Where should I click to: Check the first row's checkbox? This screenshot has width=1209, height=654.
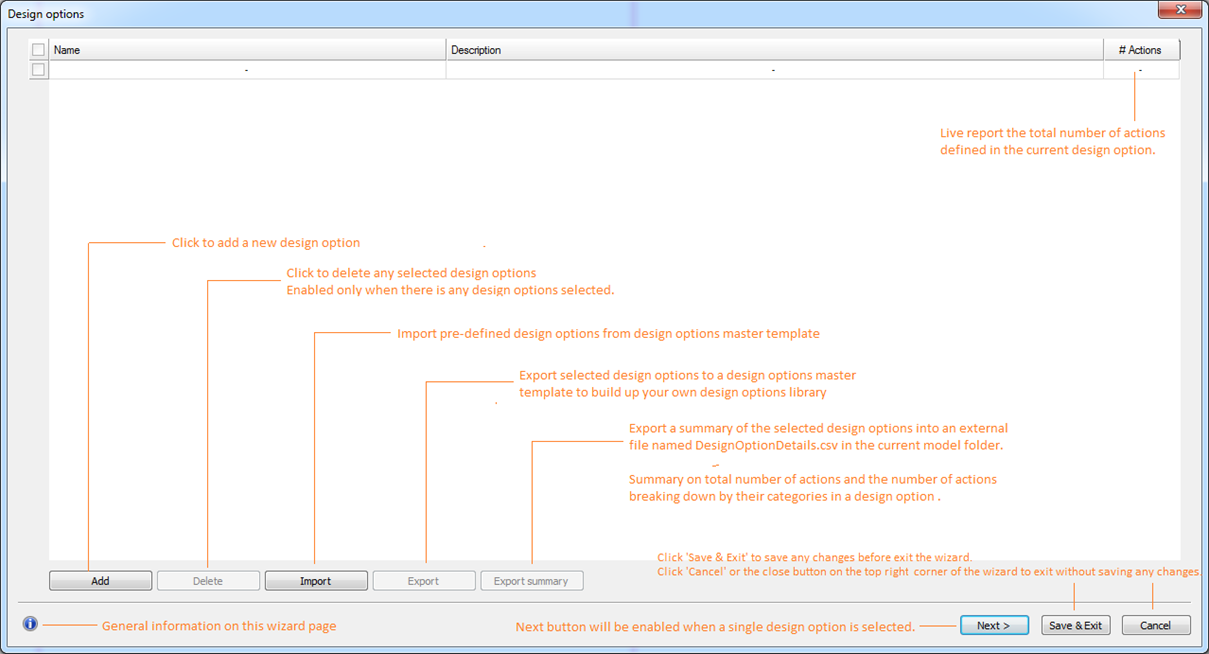coord(39,70)
